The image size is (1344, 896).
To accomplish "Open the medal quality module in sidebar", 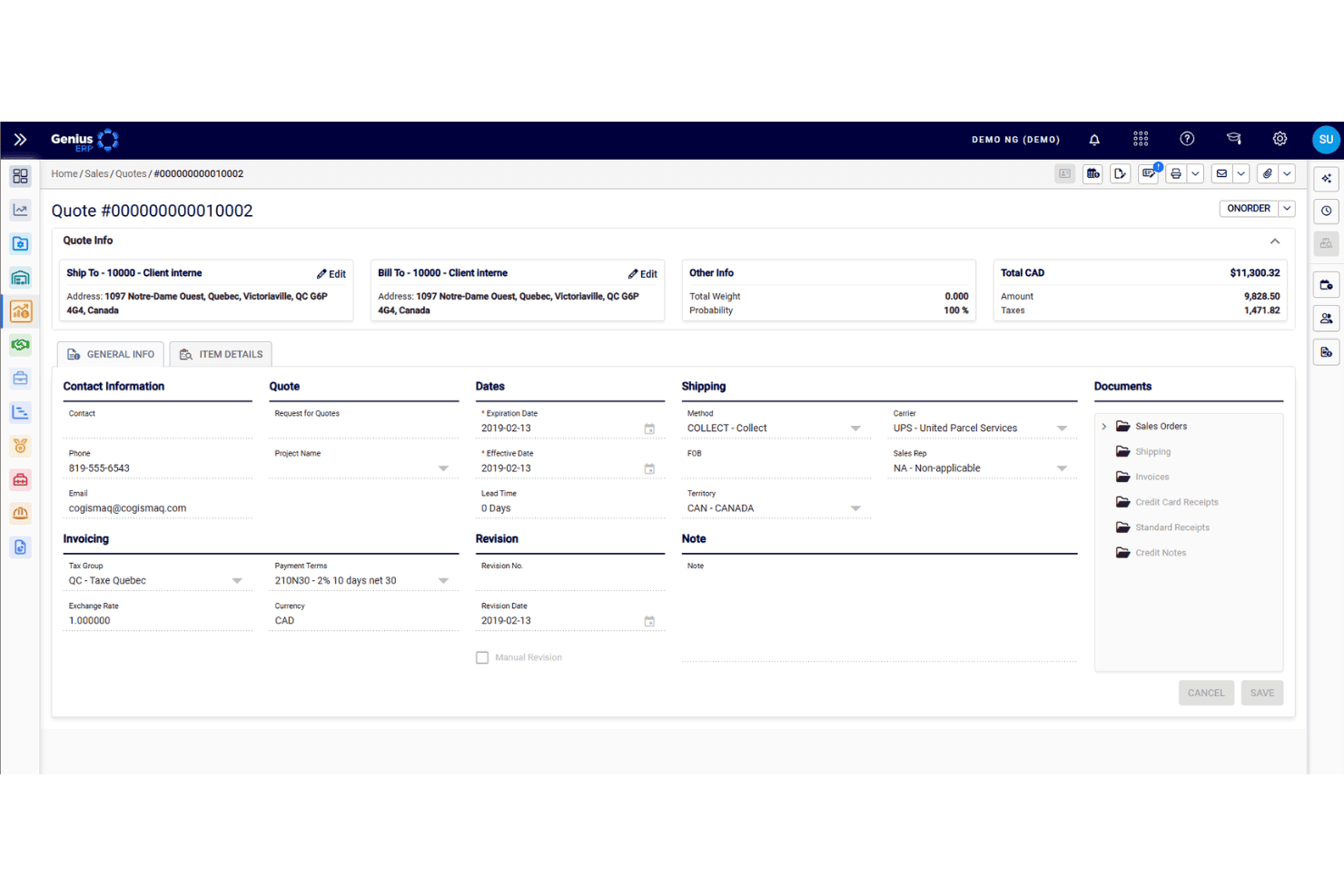I will 20,446.
